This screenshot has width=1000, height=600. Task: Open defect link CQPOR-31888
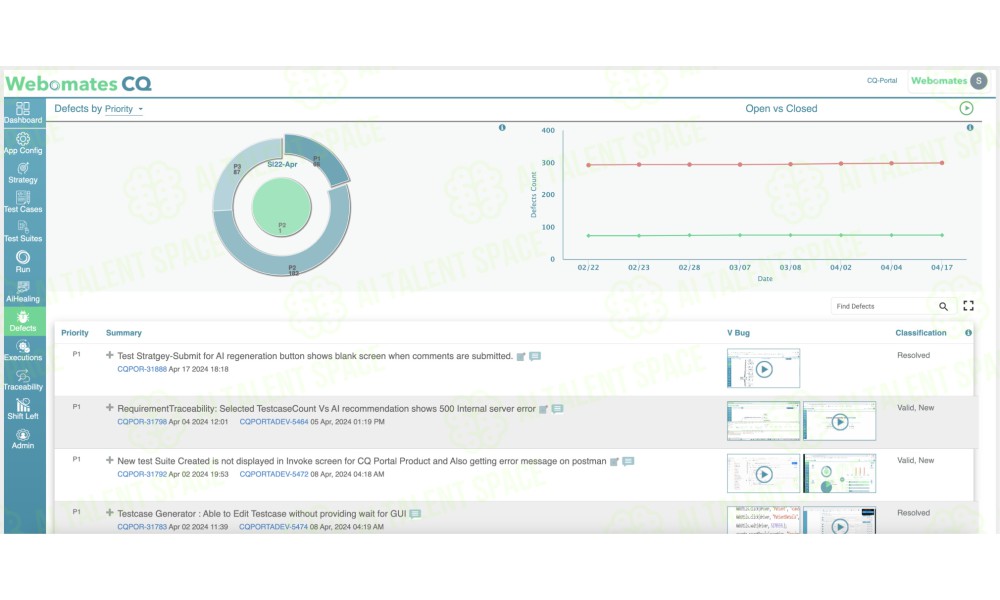pyautogui.click(x=142, y=369)
